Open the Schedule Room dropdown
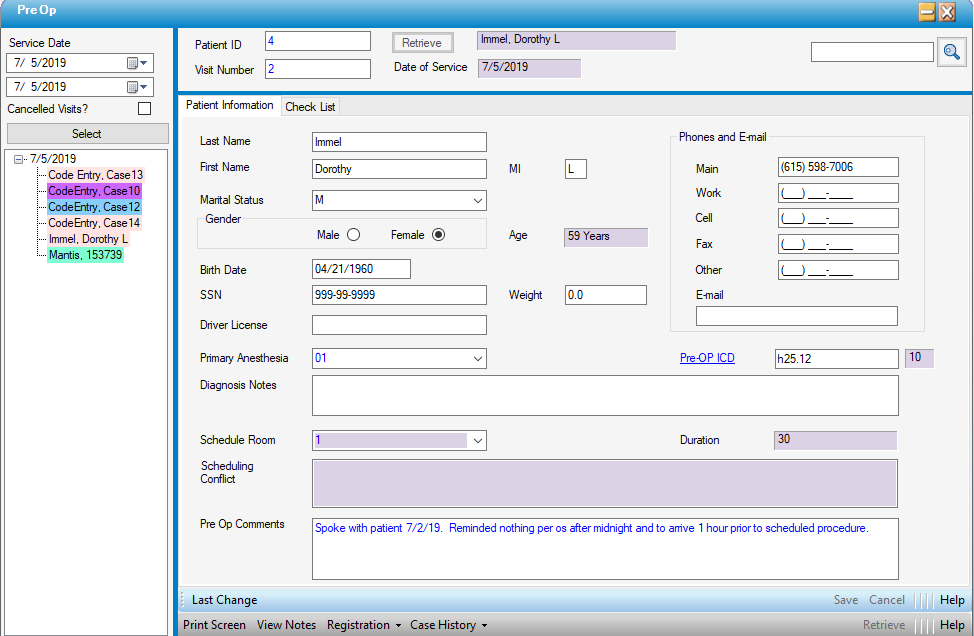Viewport: 974px width, 636px height. click(477, 441)
